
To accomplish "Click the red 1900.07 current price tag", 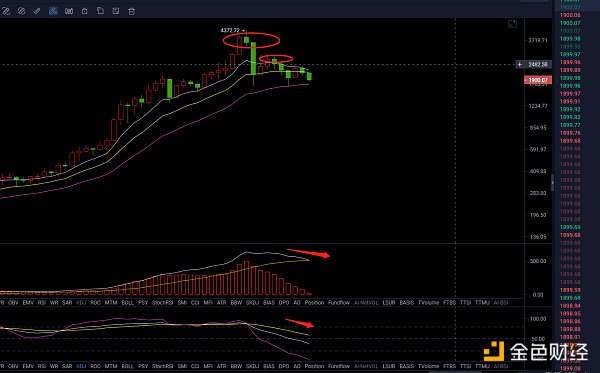I will [x=538, y=80].
